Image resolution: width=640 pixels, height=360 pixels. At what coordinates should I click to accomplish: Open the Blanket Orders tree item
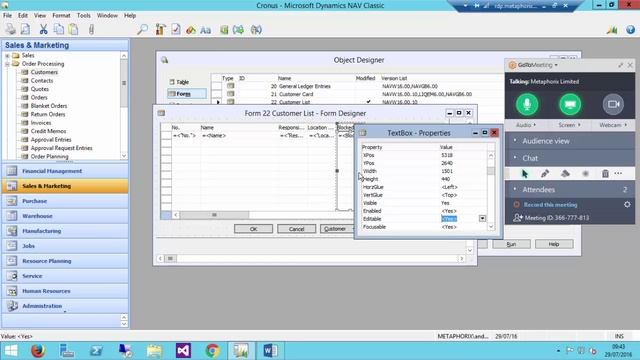(x=49, y=106)
